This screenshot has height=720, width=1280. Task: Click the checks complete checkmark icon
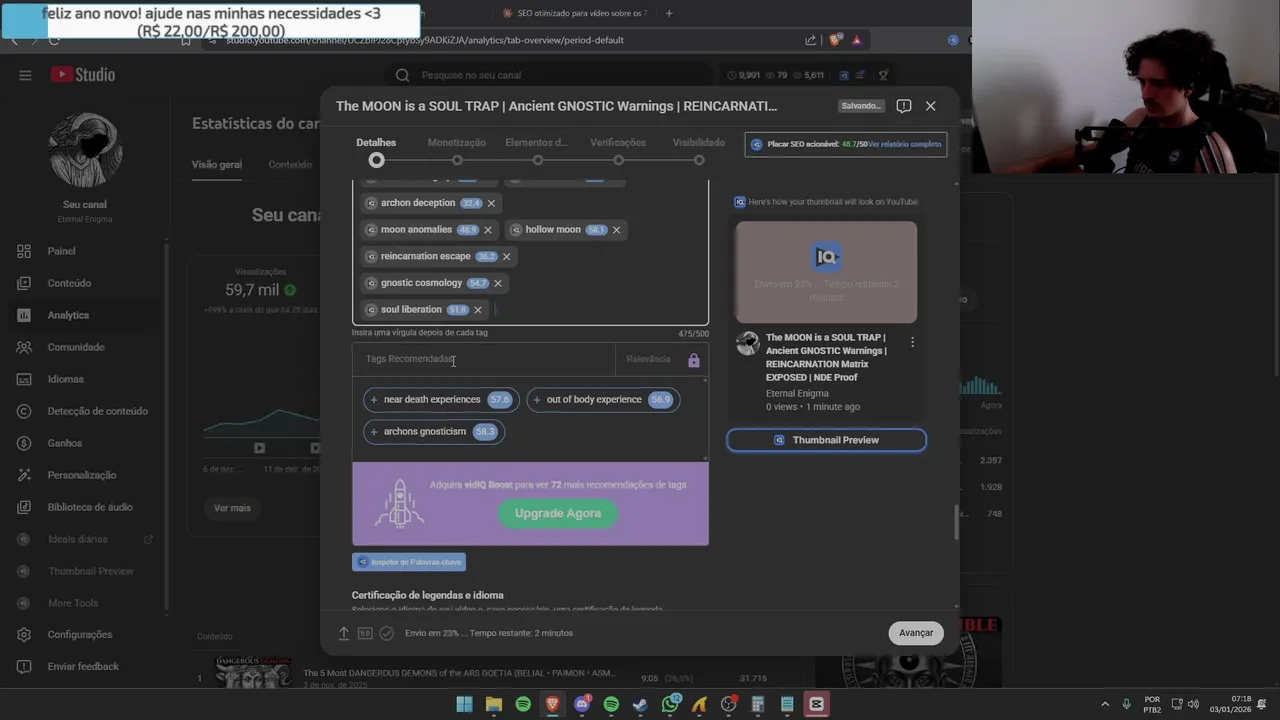click(387, 633)
